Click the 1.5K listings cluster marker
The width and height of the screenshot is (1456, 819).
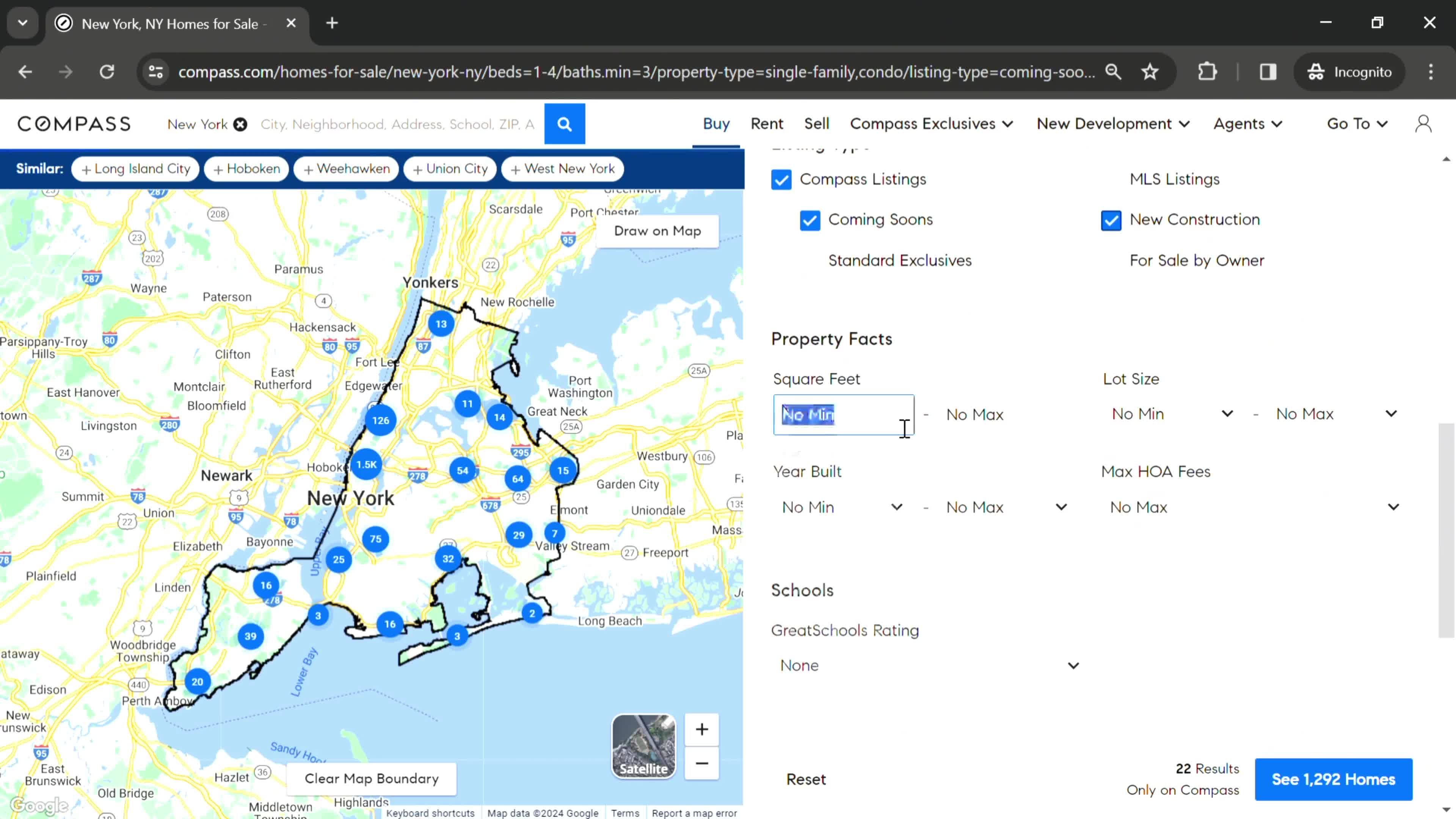tap(366, 464)
